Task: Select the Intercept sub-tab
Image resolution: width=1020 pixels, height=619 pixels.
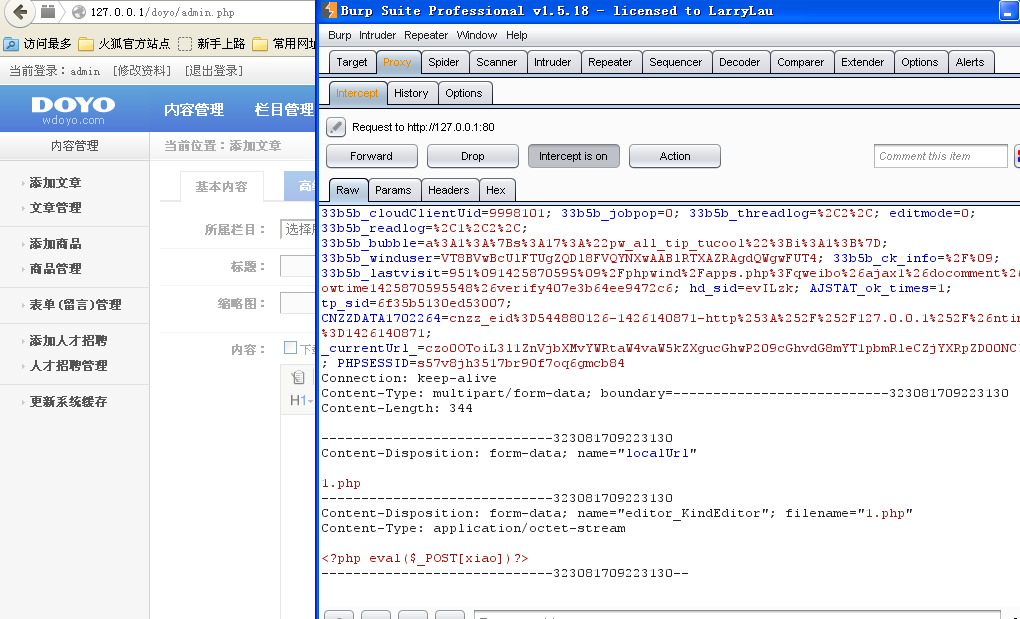Action: (x=356, y=93)
